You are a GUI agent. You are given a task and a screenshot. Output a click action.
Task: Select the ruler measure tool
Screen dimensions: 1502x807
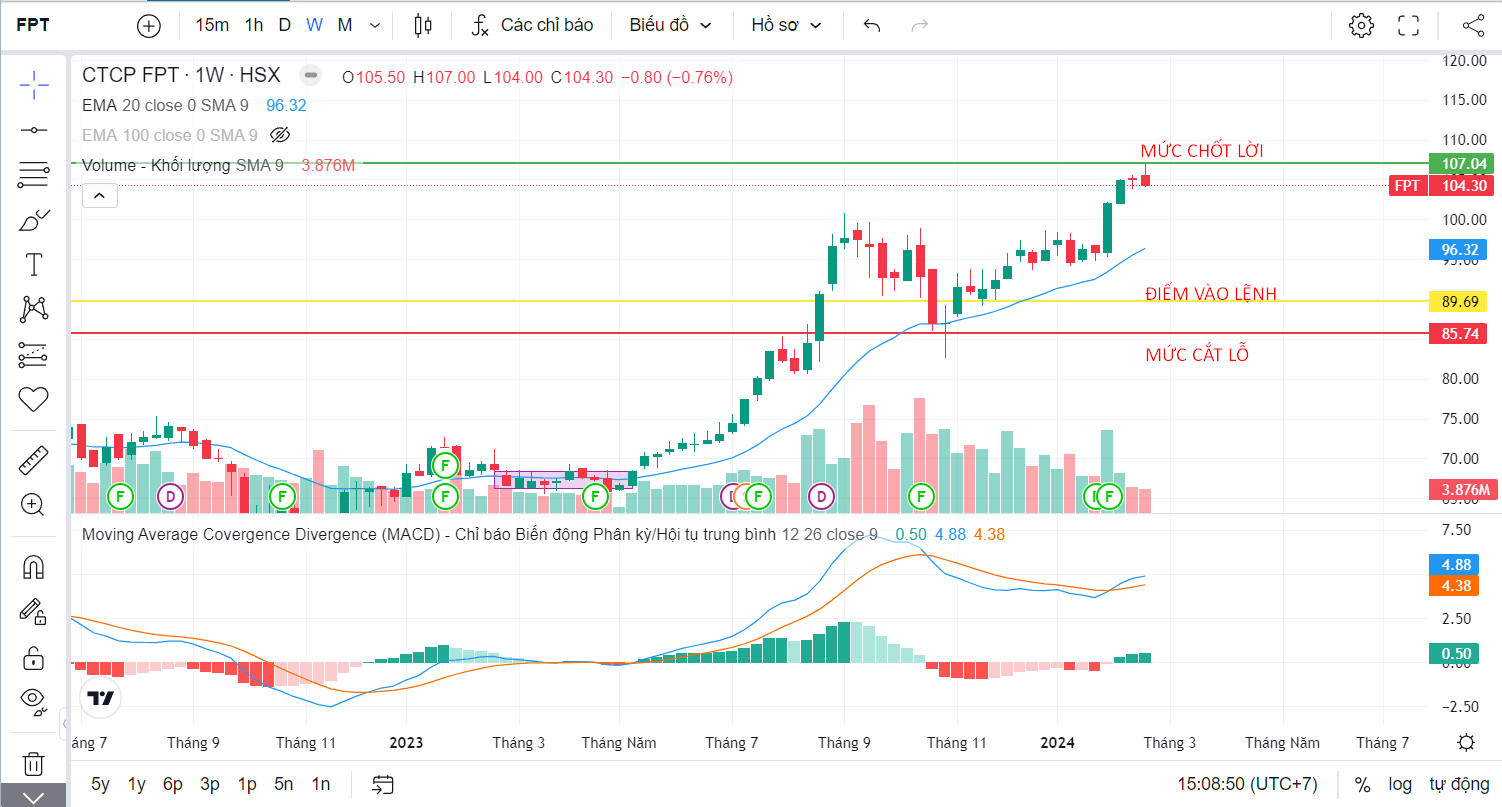point(34,460)
